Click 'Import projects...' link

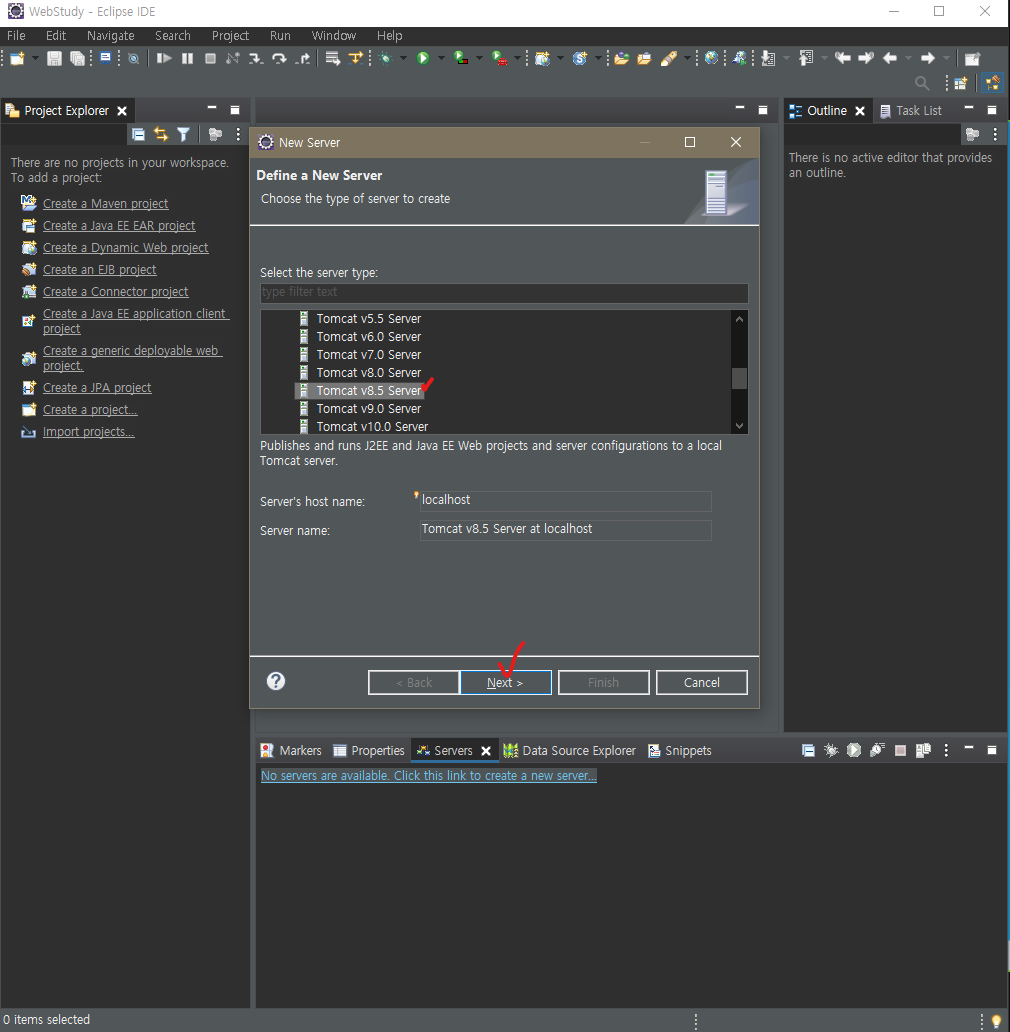pyautogui.click(x=88, y=432)
